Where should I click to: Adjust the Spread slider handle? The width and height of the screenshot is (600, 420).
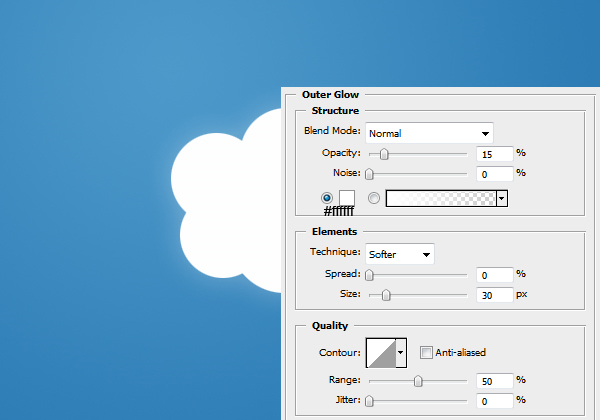point(369,275)
